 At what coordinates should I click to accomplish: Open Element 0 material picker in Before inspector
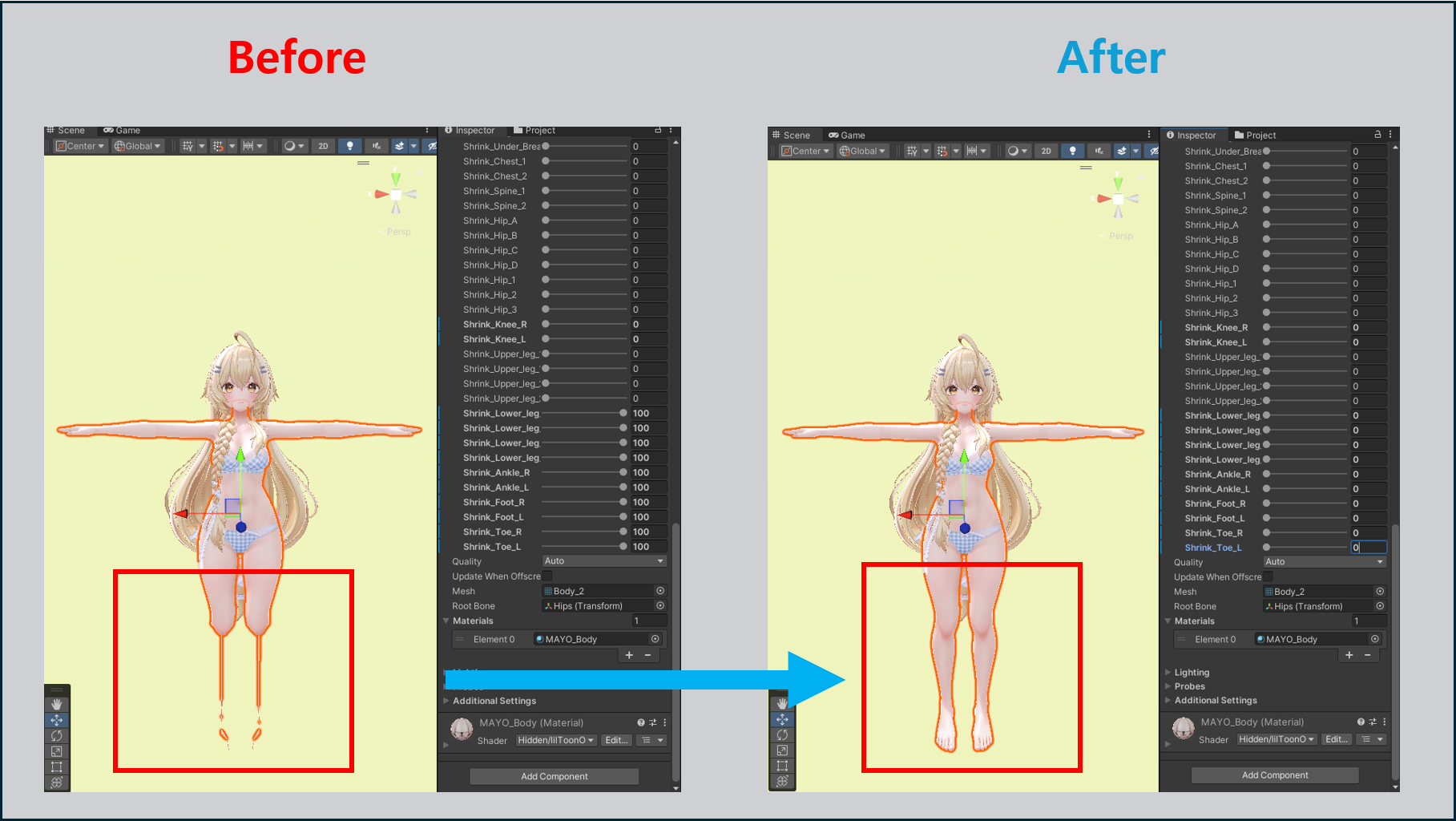tap(655, 639)
